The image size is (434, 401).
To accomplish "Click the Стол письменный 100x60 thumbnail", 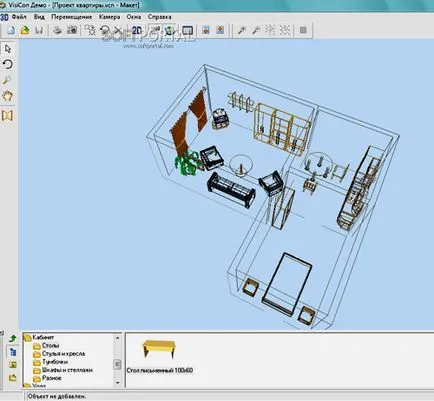I will 159,349.
